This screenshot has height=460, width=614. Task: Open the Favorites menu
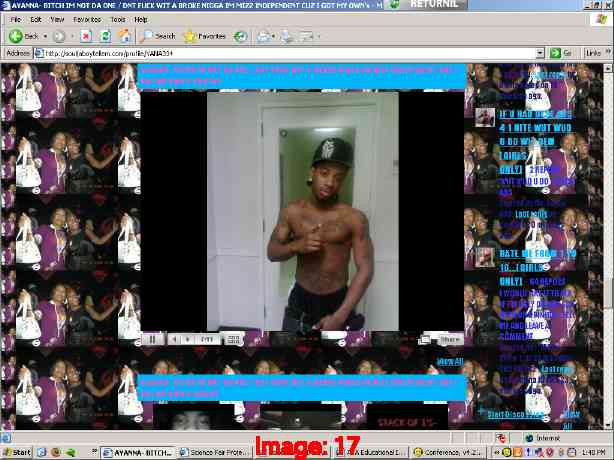pos(87,19)
